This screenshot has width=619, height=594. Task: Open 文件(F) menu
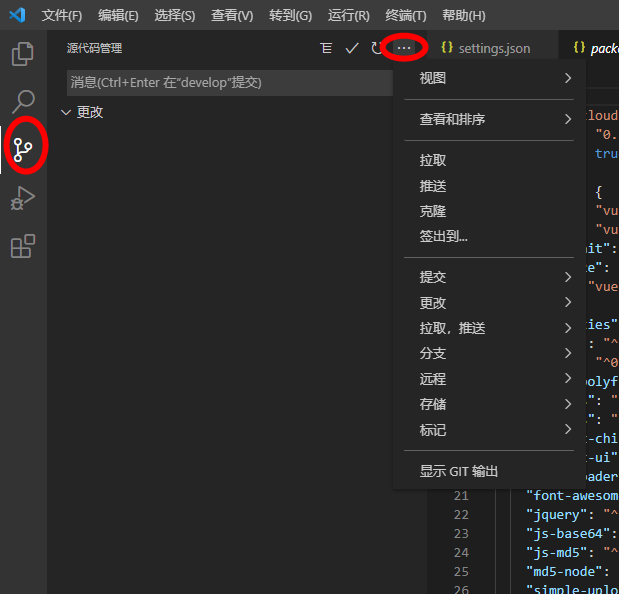62,15
